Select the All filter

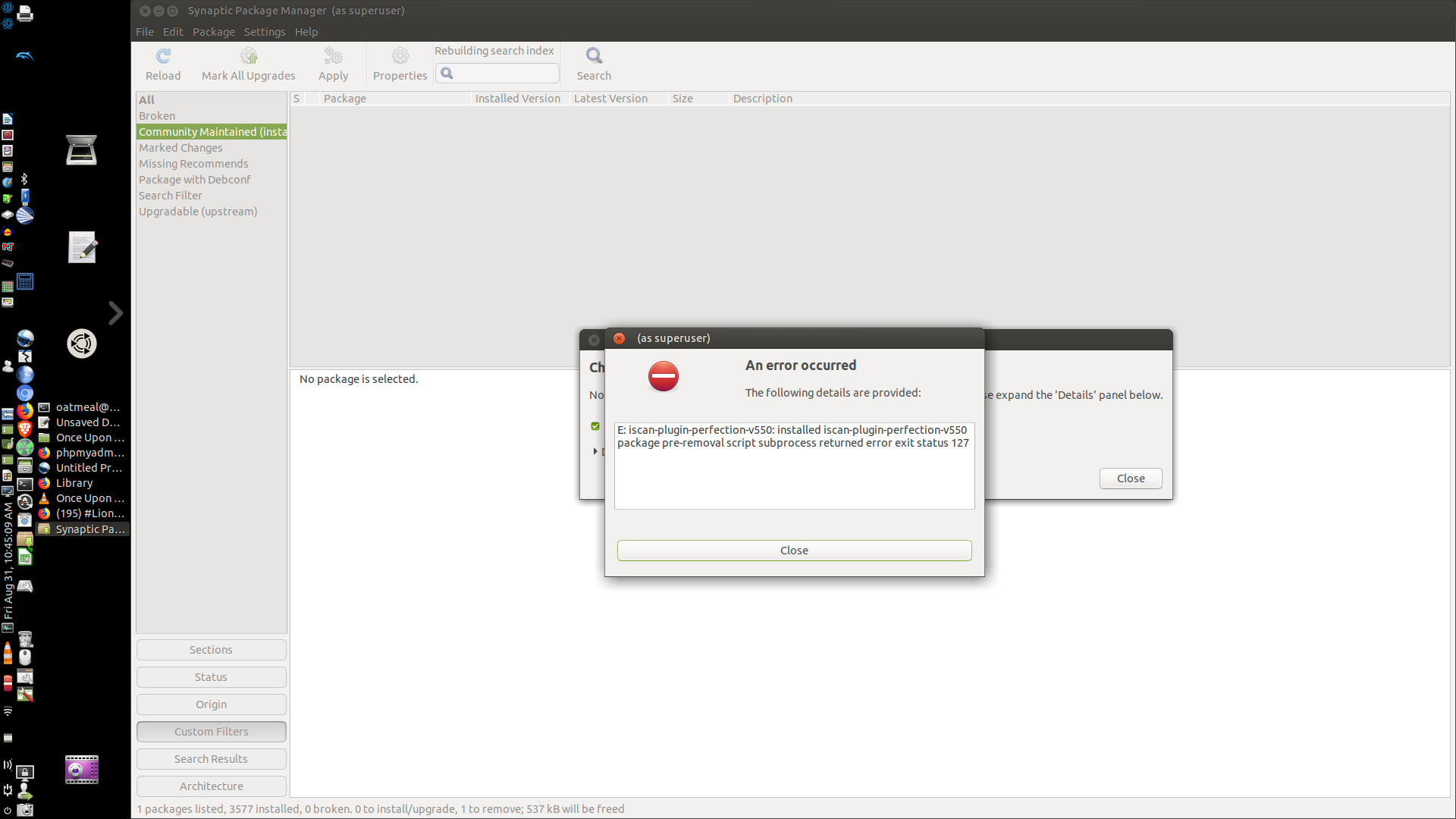click(x=212, y=99)
